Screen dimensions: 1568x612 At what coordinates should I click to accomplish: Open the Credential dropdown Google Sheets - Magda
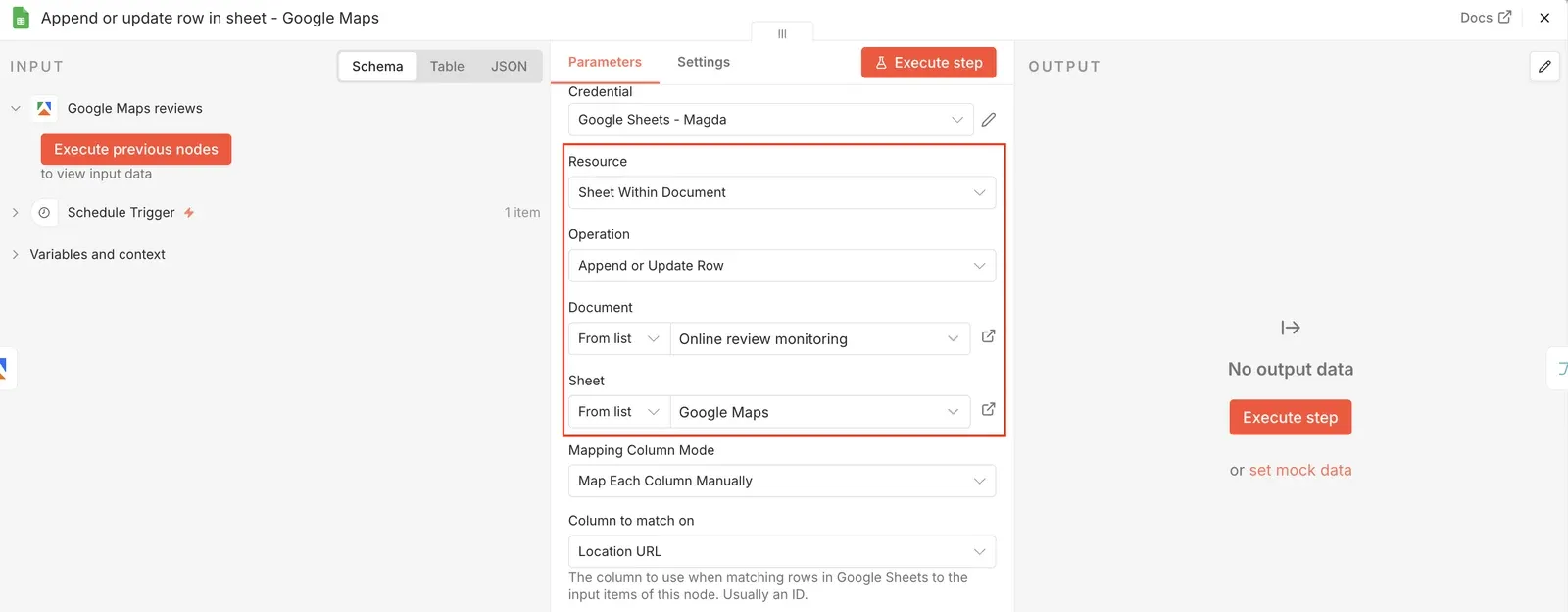click(x=771, y=120)
